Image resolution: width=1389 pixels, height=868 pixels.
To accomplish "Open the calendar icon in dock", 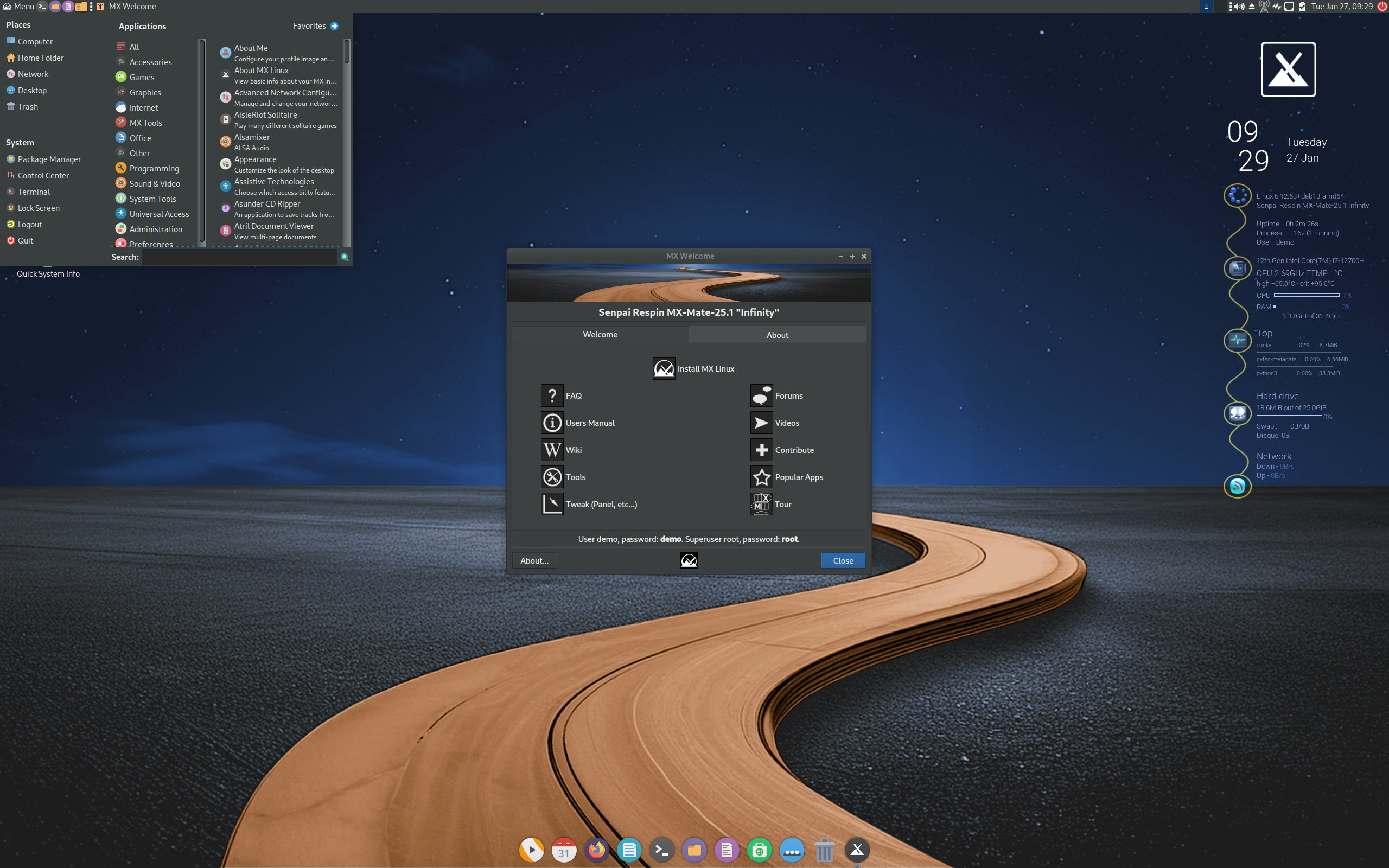I will pyautogui.click(x=564, y=850).
